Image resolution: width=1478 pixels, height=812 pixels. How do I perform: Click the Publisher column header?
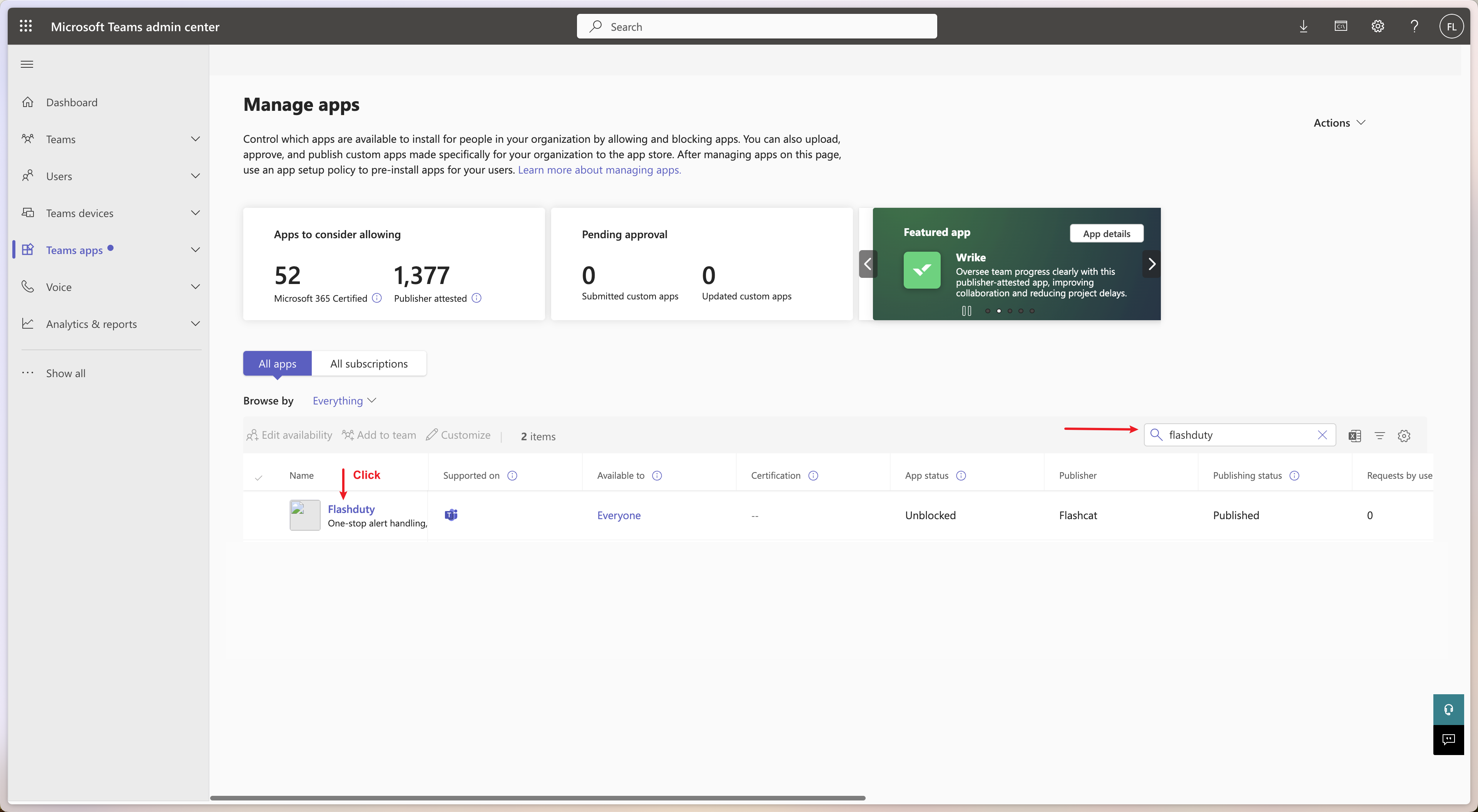1078,475
